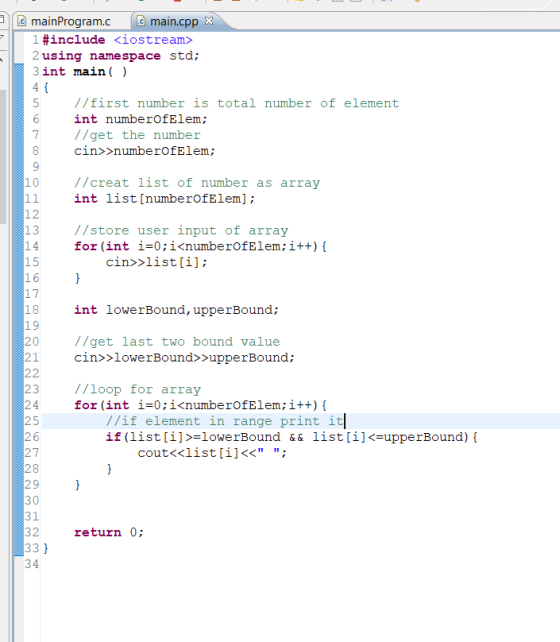Select the main.cpp editor tab
560x642 pixels.
click(174, 21)
